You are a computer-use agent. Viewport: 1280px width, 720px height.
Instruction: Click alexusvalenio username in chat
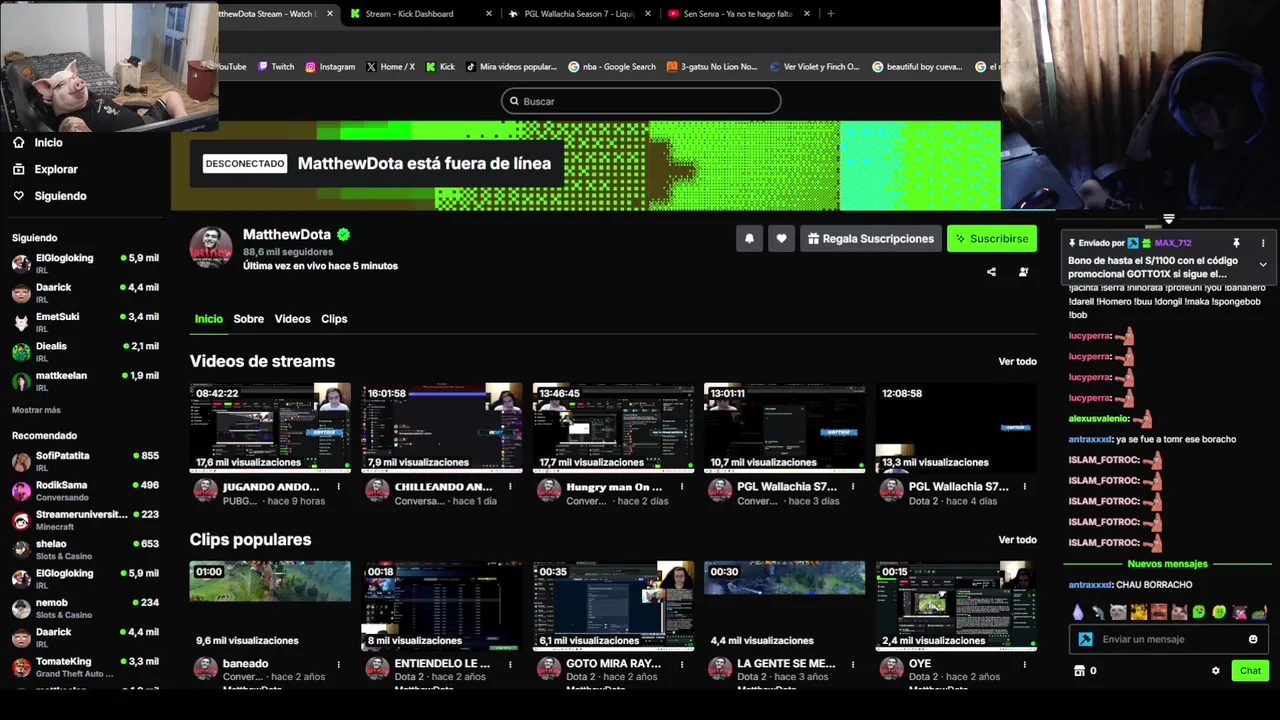click(x=1098, y=419)
